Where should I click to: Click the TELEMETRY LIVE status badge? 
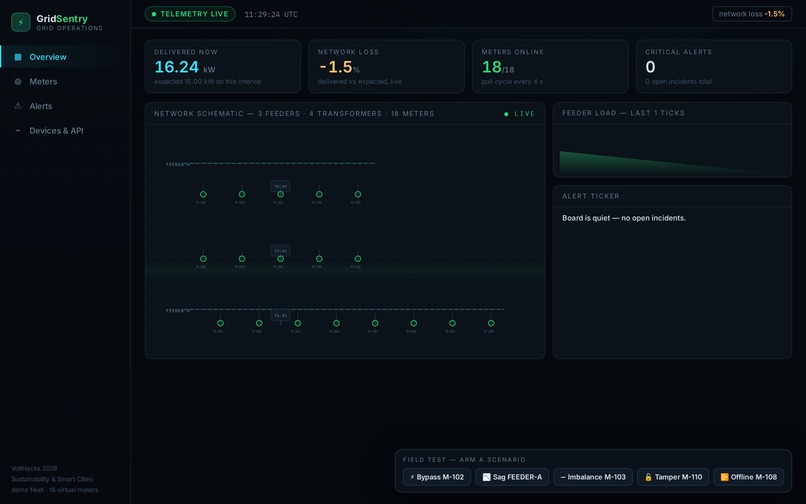tap(190, 14)
